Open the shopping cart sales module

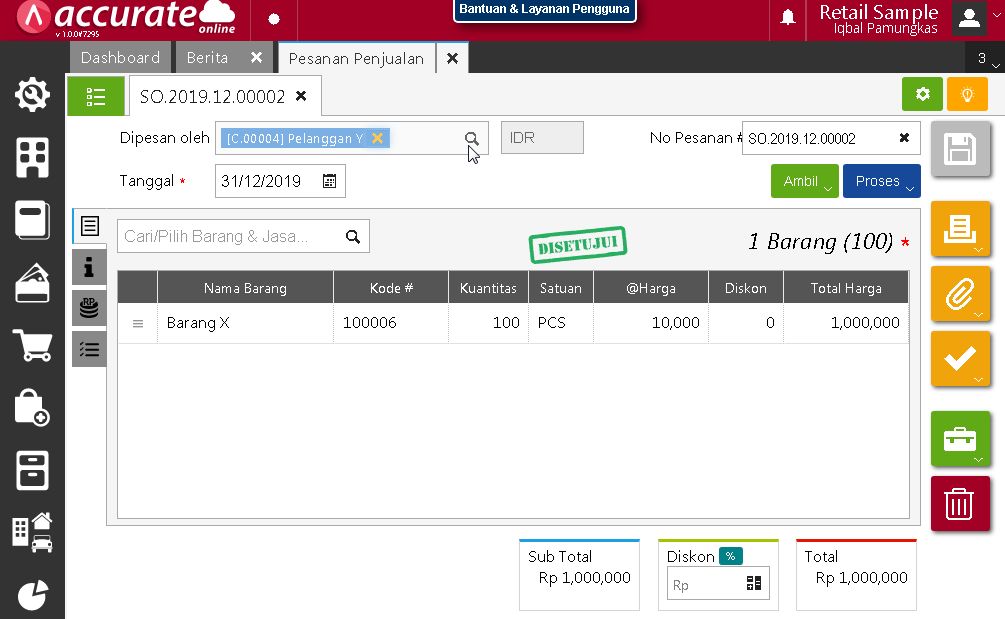32,346
